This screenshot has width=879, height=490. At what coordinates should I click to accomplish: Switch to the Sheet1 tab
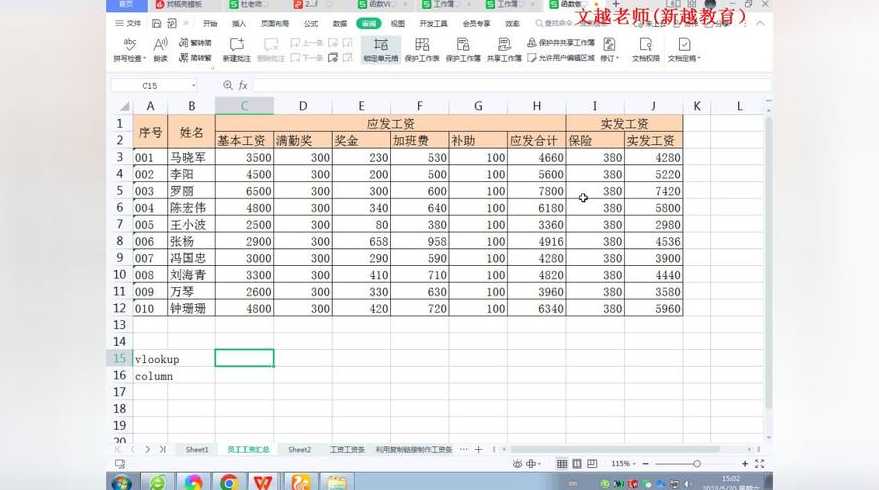click(197, 449)
